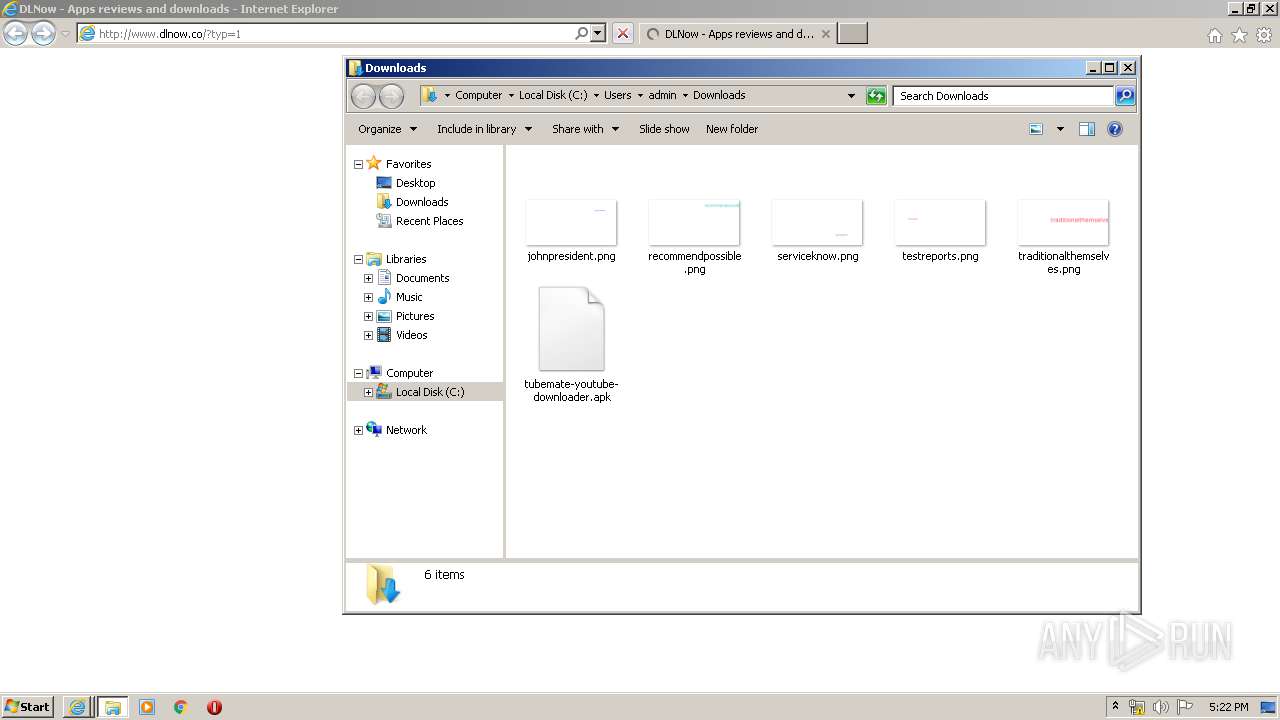Select recommendpossible.png thumbnail
1280x720 pixels.
pos(694,222)
